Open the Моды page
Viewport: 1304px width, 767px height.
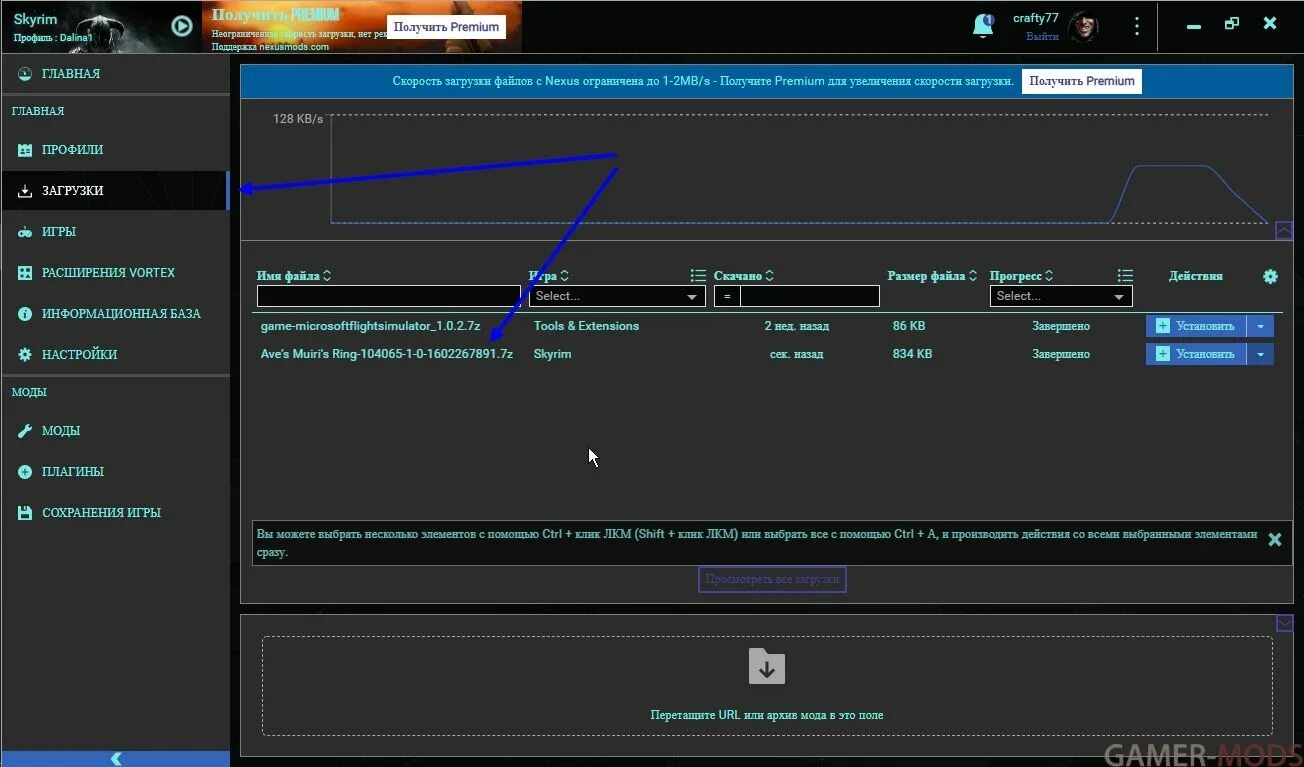point(115,430)
